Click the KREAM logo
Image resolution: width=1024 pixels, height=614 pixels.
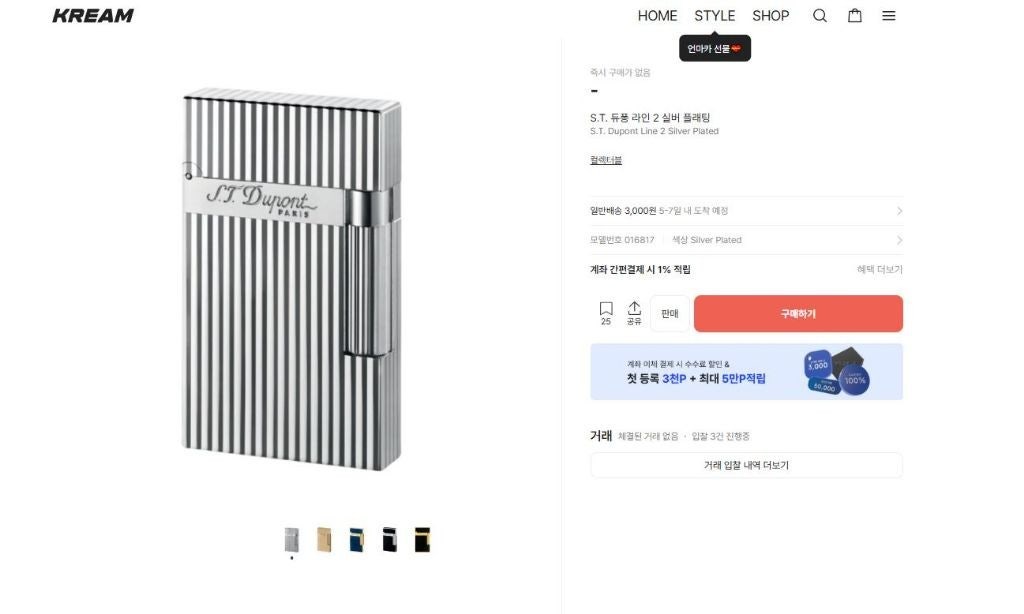coord(93,16)
